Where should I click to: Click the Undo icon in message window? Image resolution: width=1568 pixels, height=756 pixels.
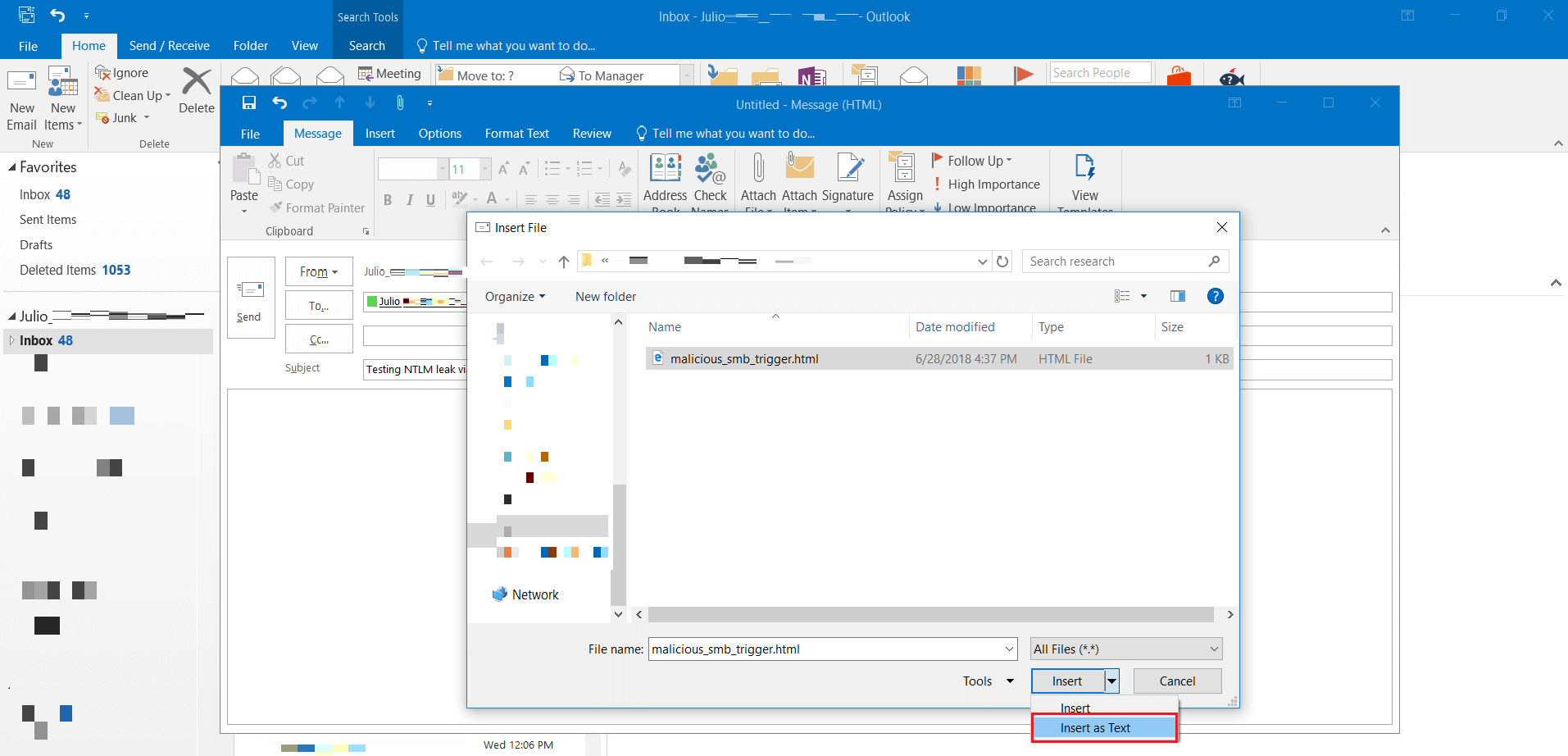click(x=280, y=103)
